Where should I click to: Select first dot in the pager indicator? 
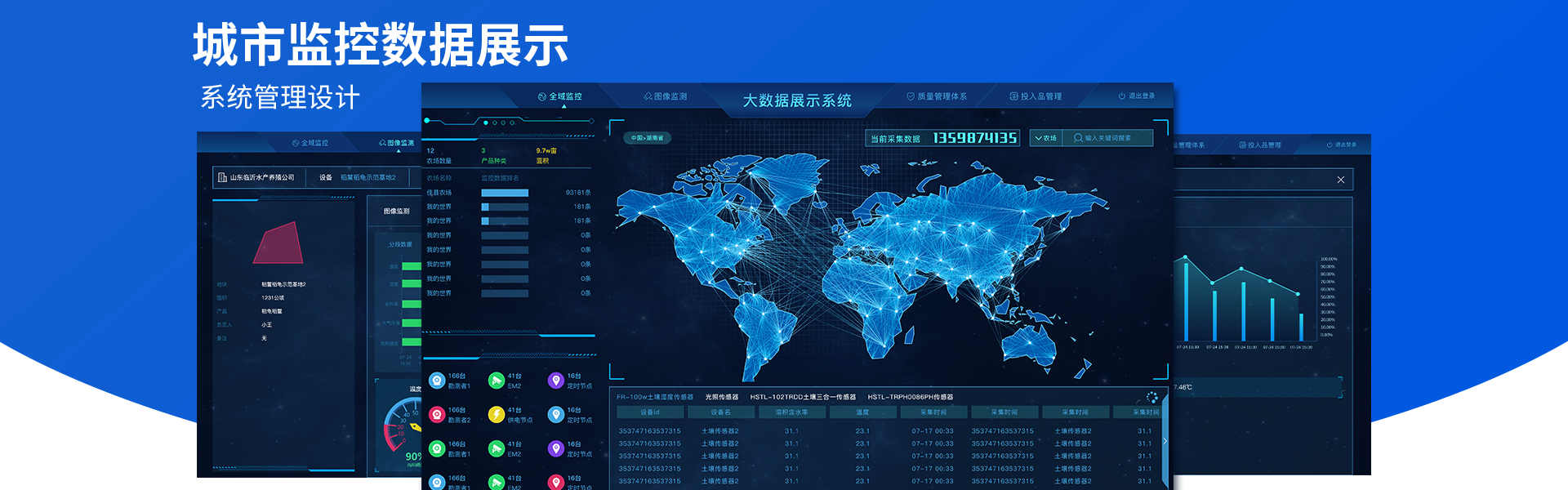coord(486,122)
